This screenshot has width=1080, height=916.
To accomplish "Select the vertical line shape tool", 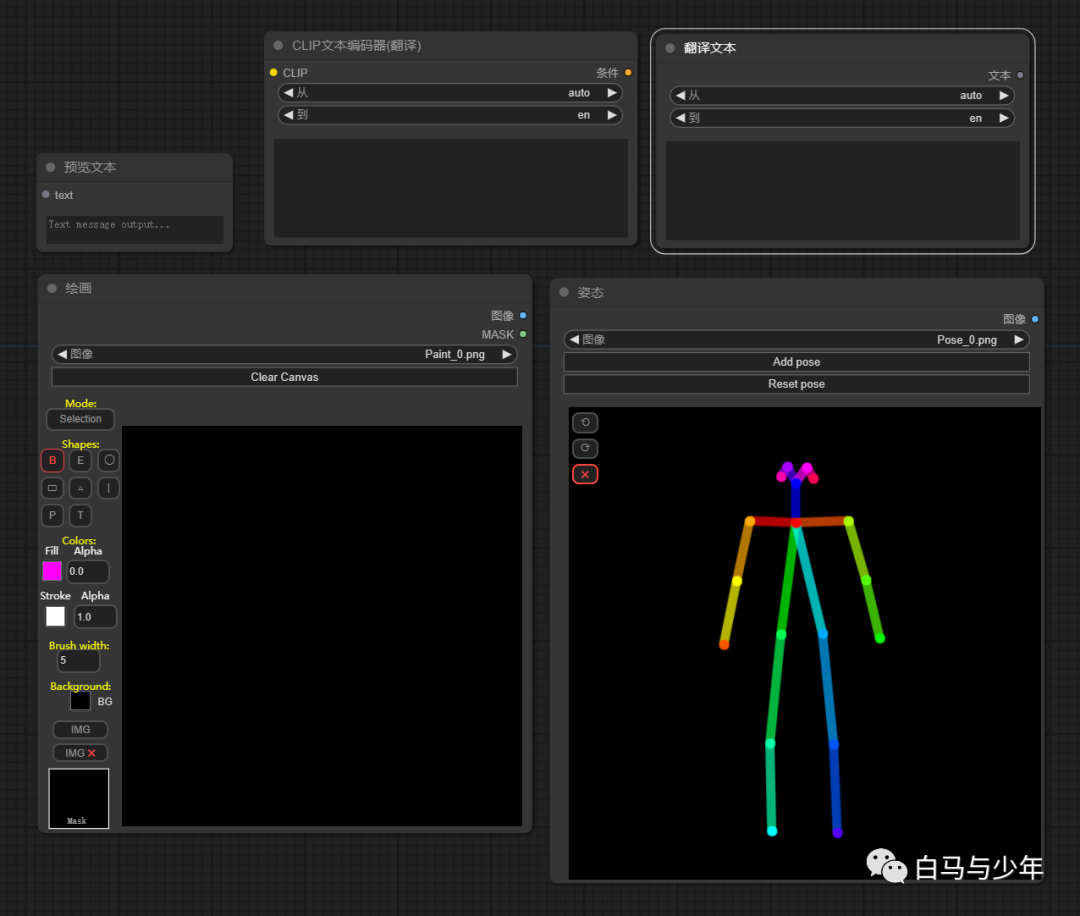I will click(x=109, y=488).
